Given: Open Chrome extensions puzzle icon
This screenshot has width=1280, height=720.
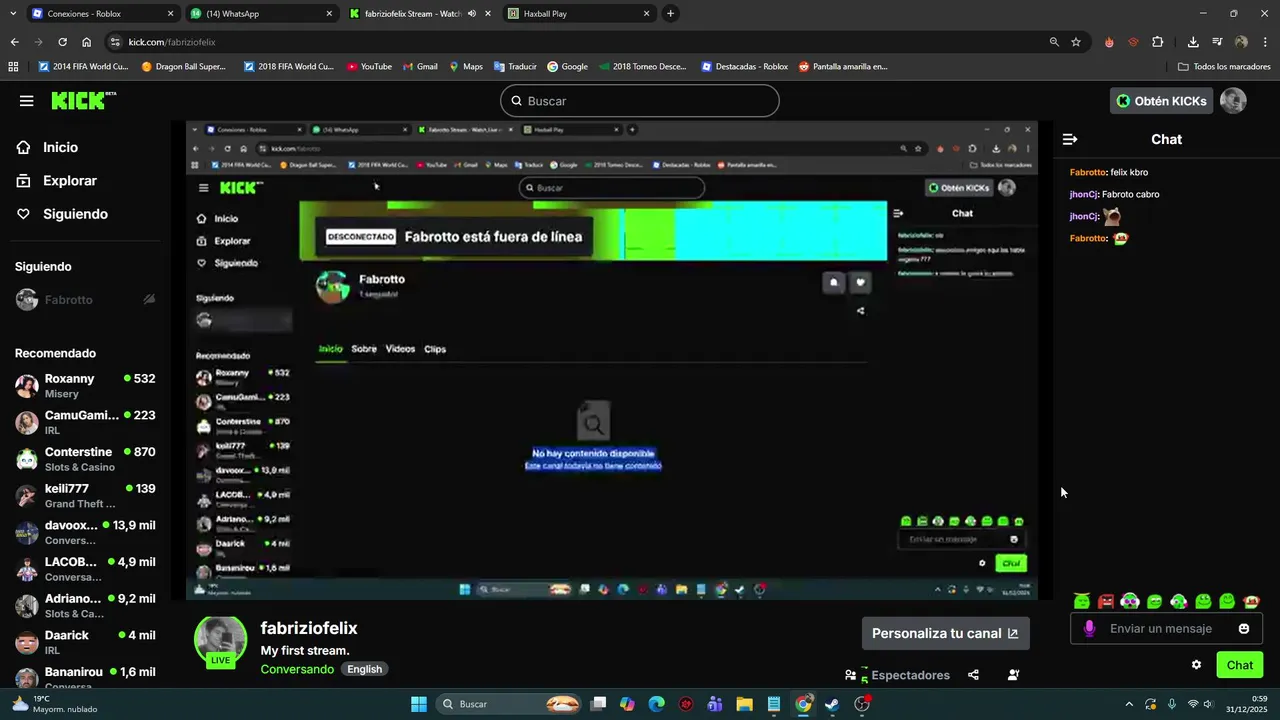Looking at the screenshot, I should [1158, 42].
